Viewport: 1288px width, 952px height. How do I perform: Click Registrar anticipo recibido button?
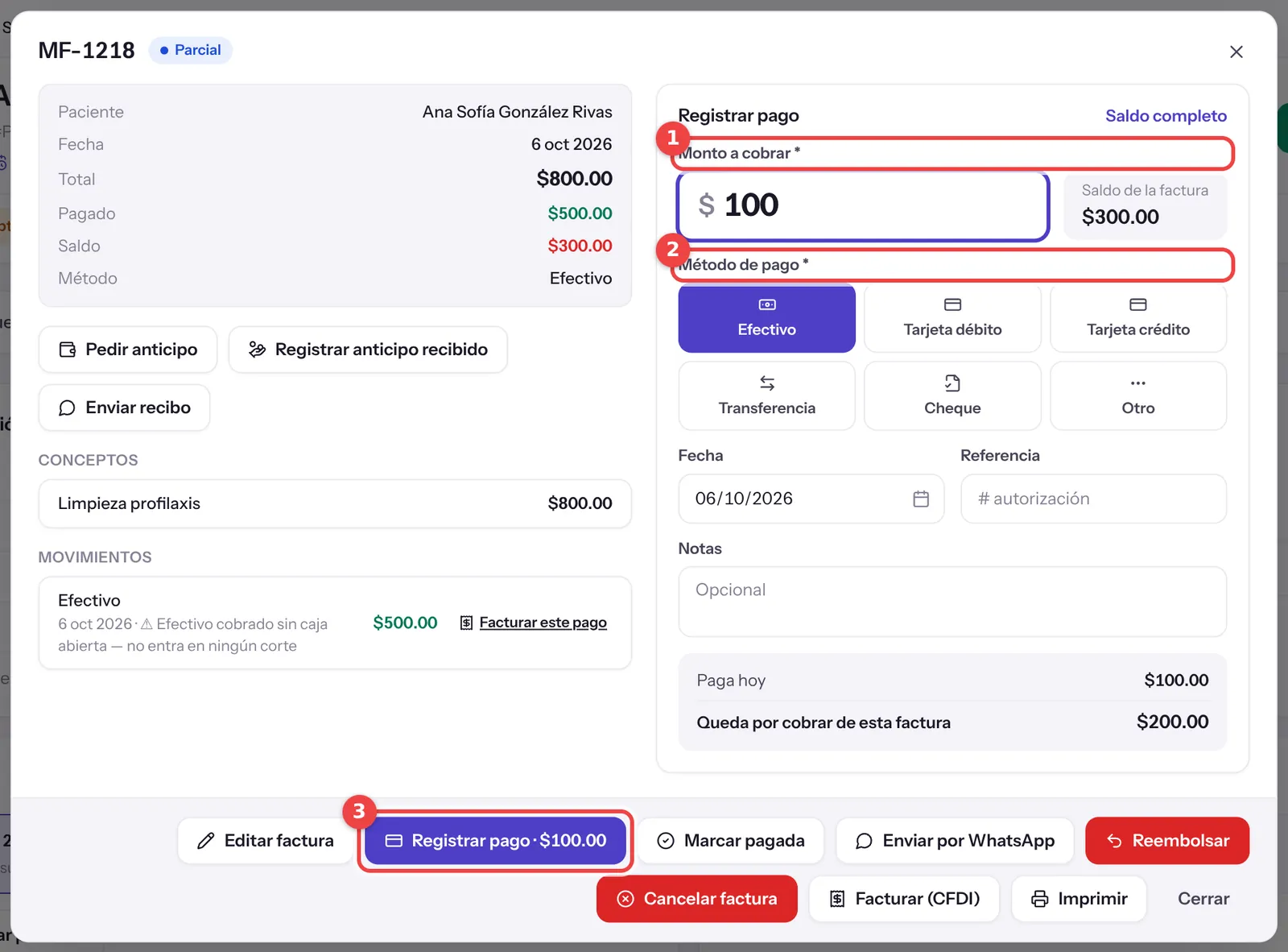point(368,350)
